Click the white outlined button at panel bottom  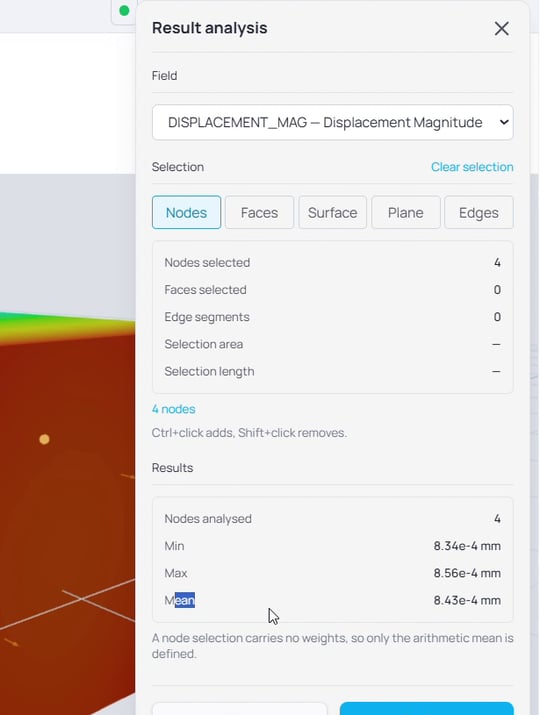click(x=239, y=709)
